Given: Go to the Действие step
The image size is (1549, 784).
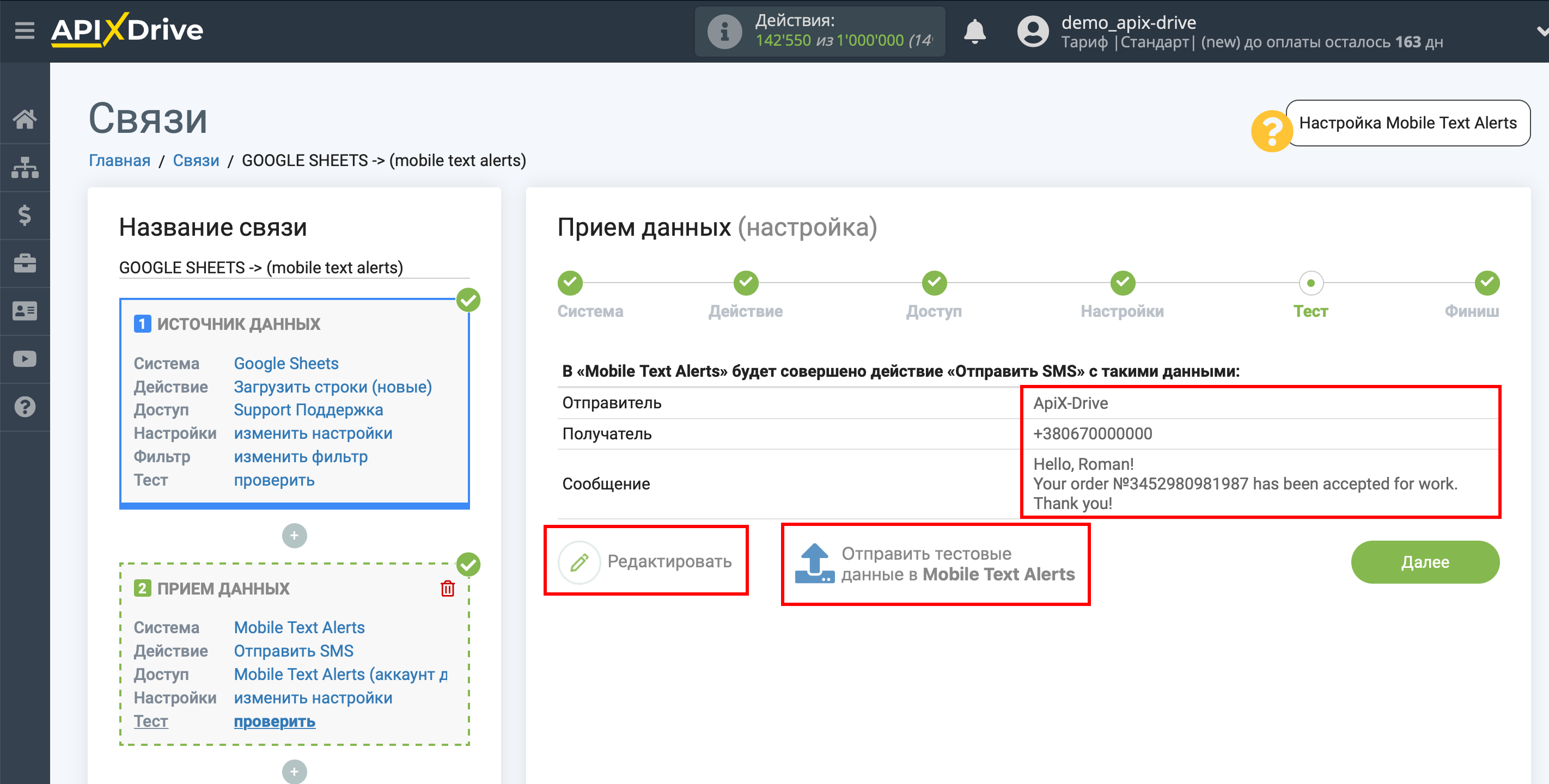Looking at the screenshot, I should pos(746,283).
